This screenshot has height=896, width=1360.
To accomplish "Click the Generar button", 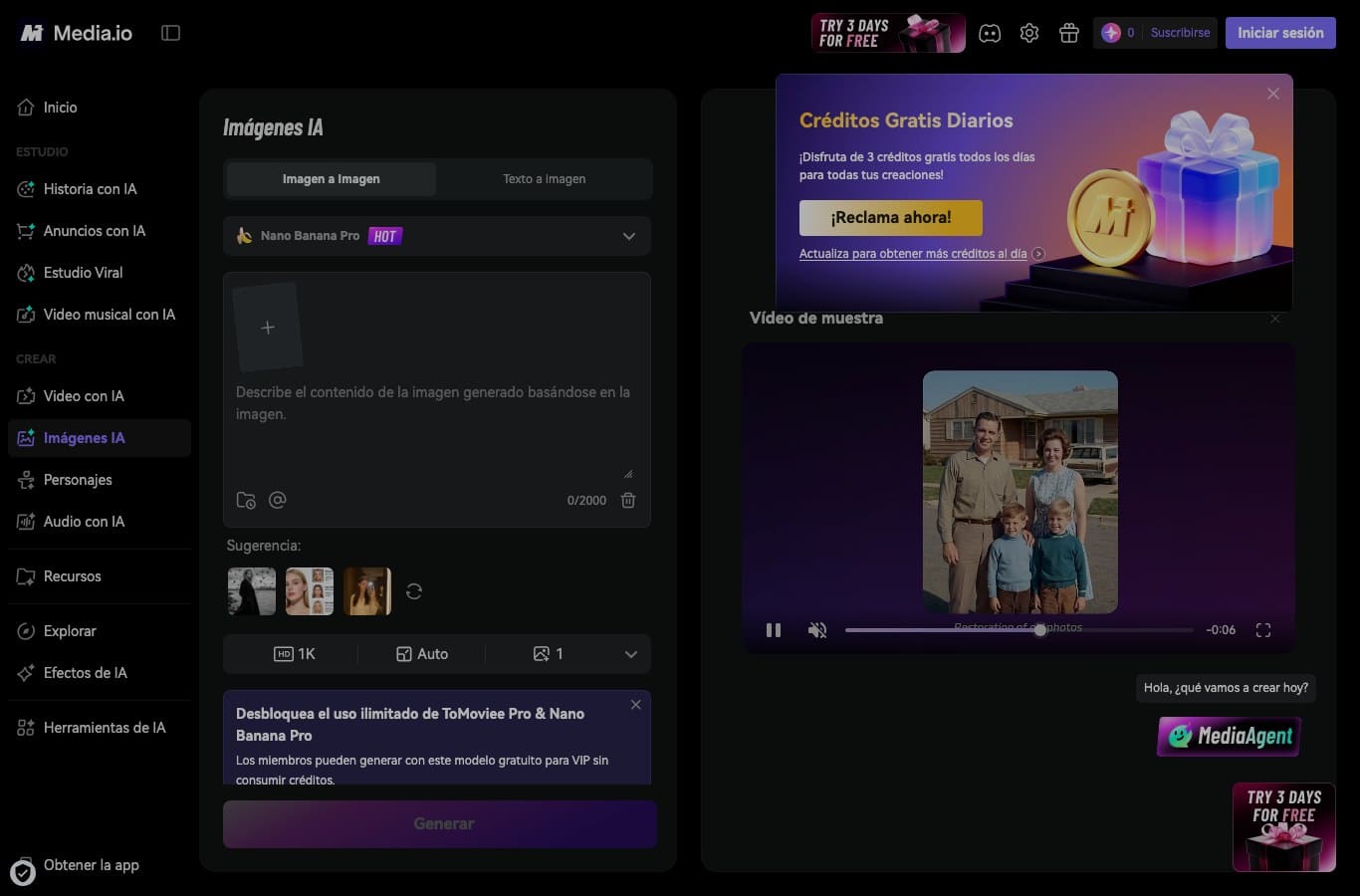I will (x=440, y=824).
